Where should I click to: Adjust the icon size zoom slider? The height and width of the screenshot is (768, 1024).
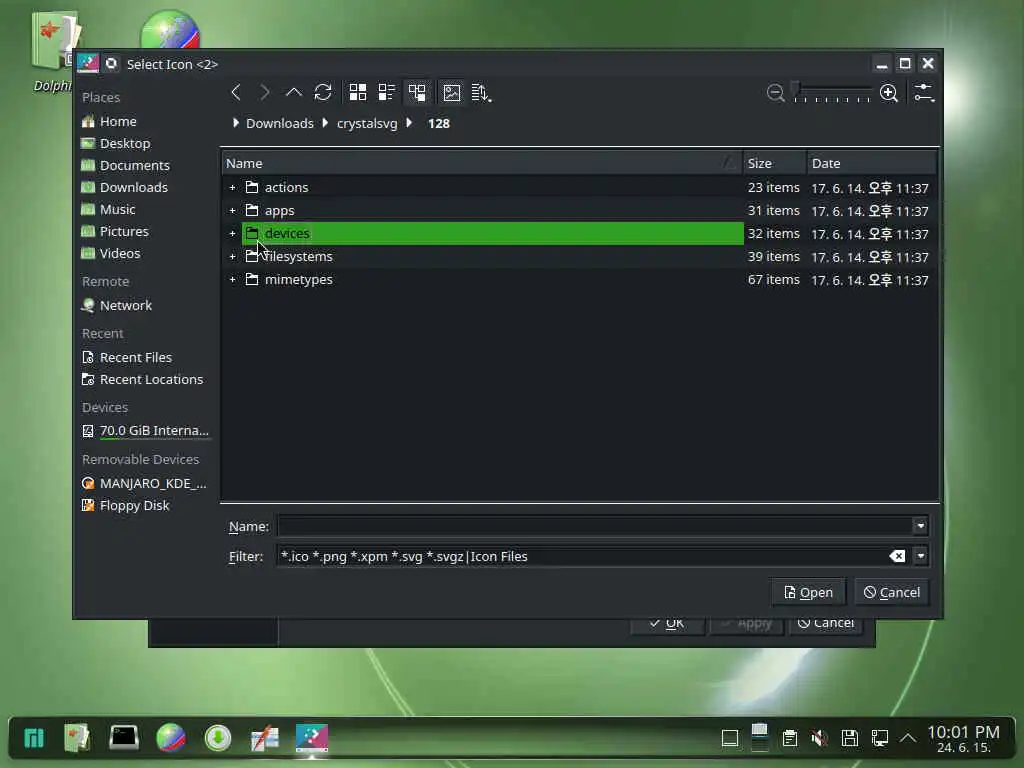832,93
